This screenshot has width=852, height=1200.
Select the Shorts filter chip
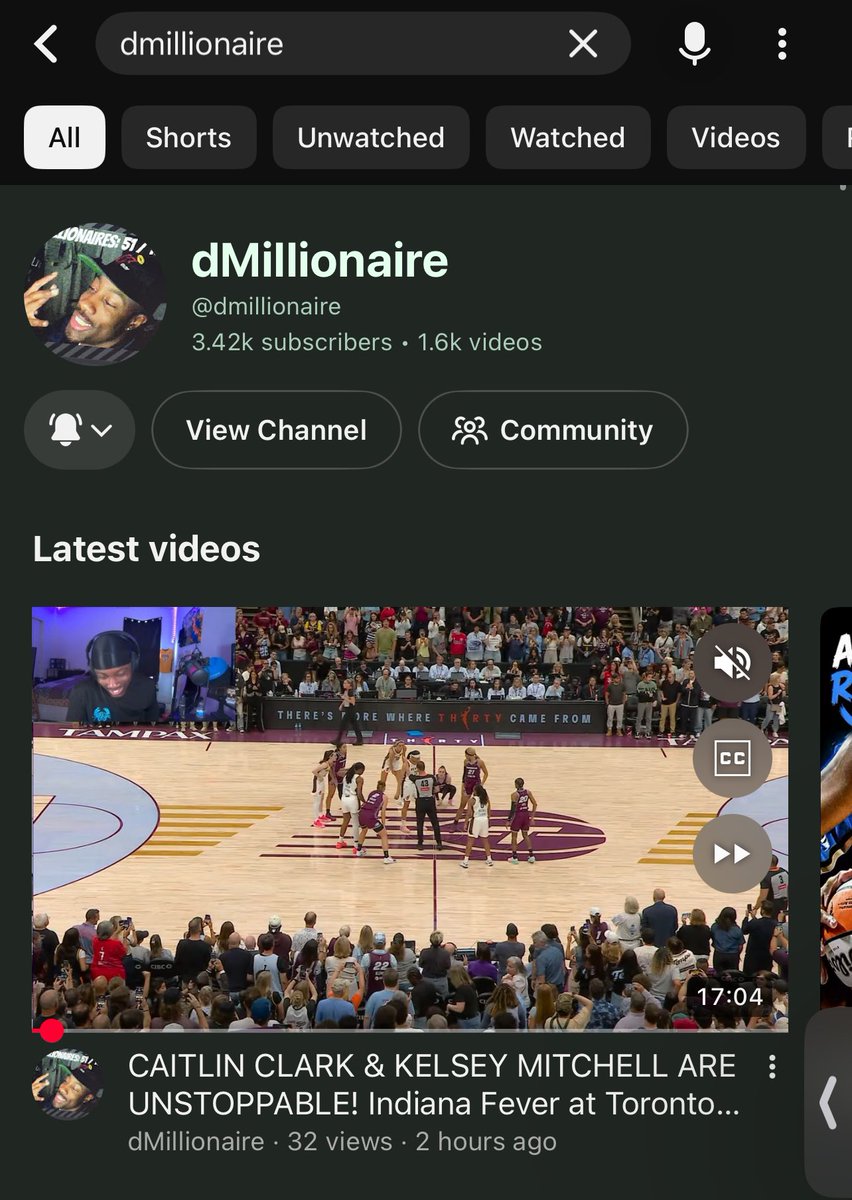pyautogui.click(x=189, y=137)
